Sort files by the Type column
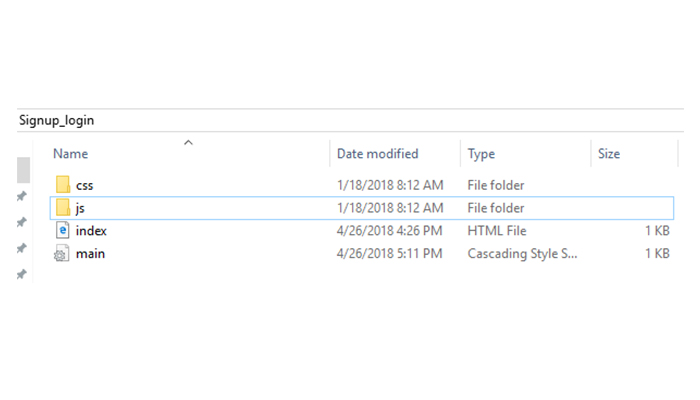 coord(481,154)
